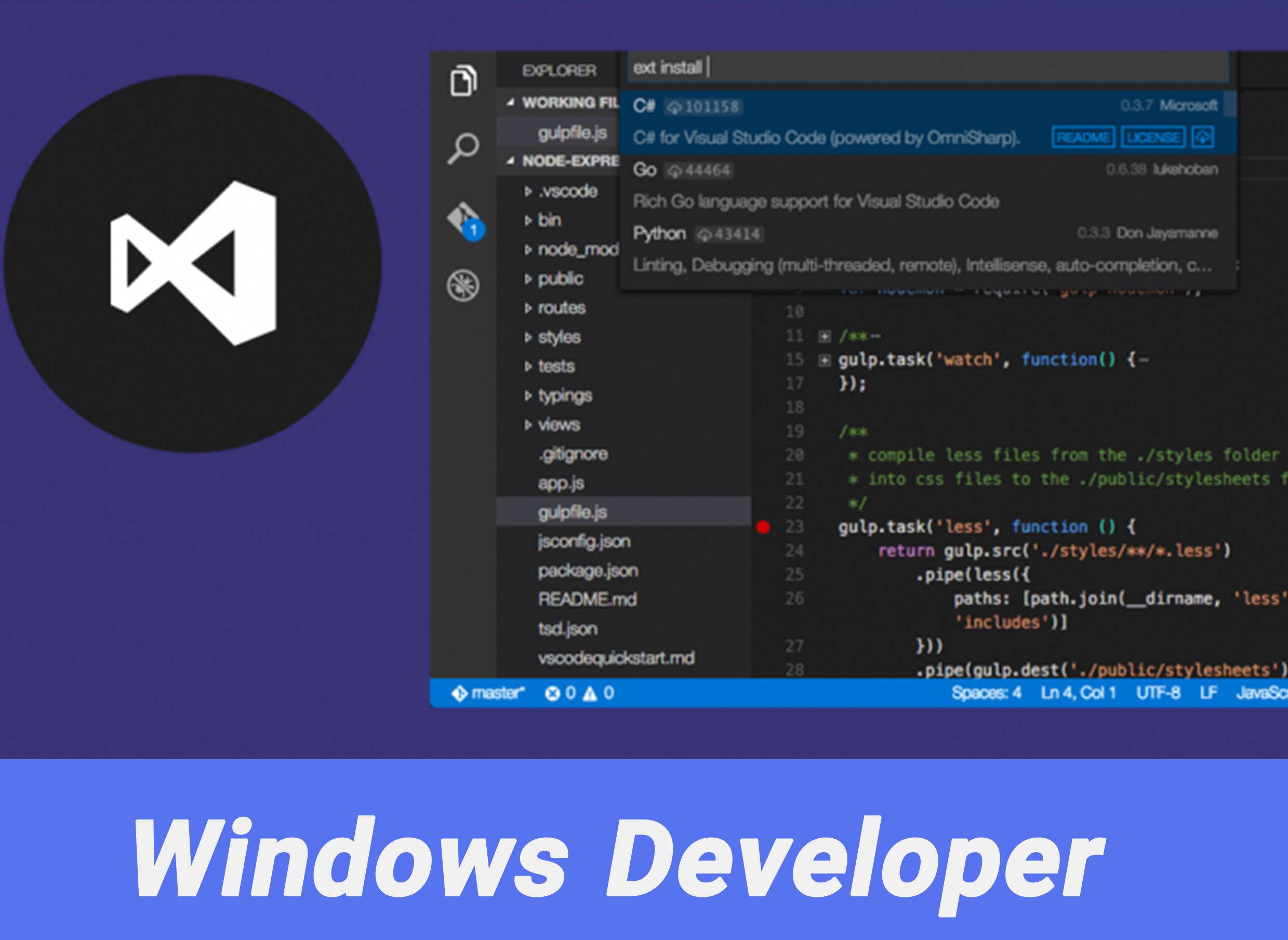Toggle the breakpoint on line 23
The height and width of the screenshot is (940, 1288).
click(x=763, y=527)
